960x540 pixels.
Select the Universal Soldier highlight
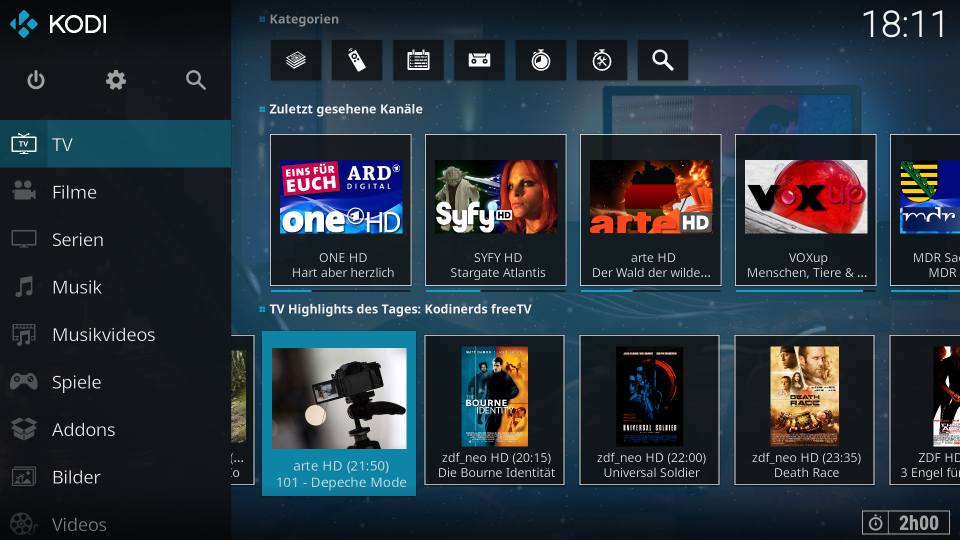click(650, 410)
